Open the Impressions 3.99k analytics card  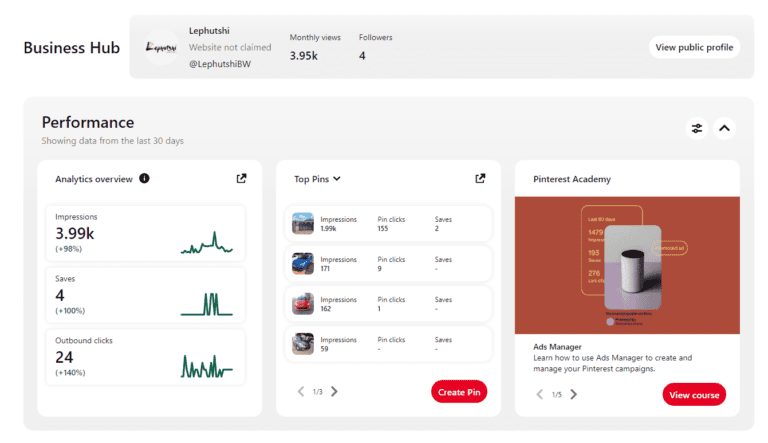(145, 233)
